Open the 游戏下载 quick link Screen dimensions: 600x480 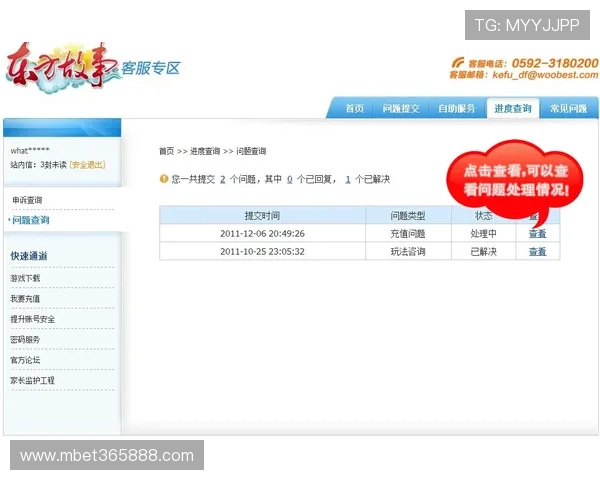(25, 278)
